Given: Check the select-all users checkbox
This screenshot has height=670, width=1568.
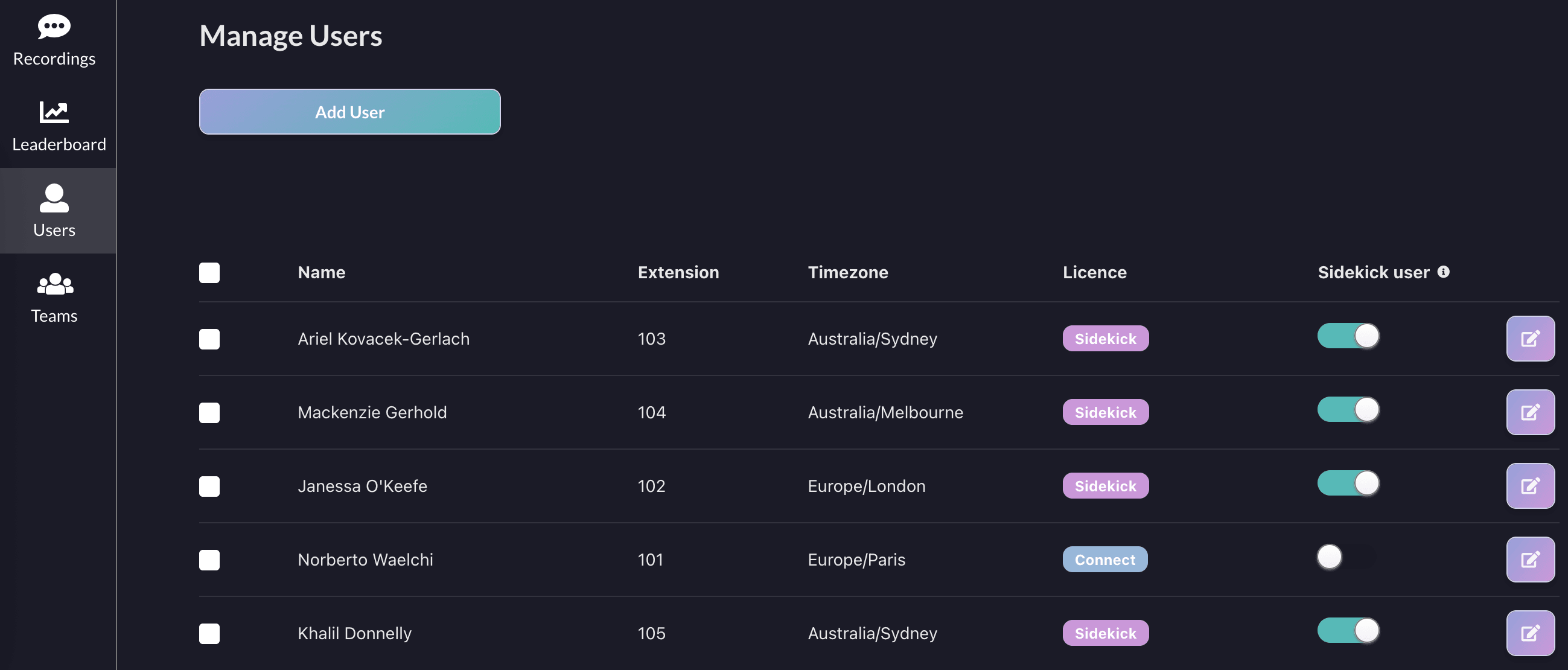Looking at the screenshot, I should click(209, 273).
